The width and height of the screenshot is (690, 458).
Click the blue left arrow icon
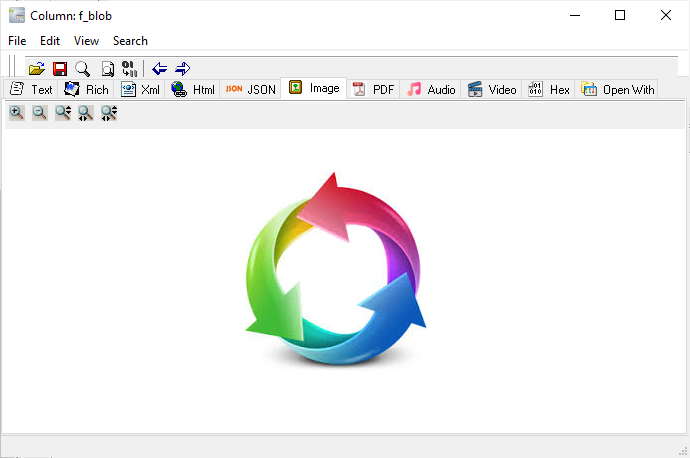tap(159, 68)
